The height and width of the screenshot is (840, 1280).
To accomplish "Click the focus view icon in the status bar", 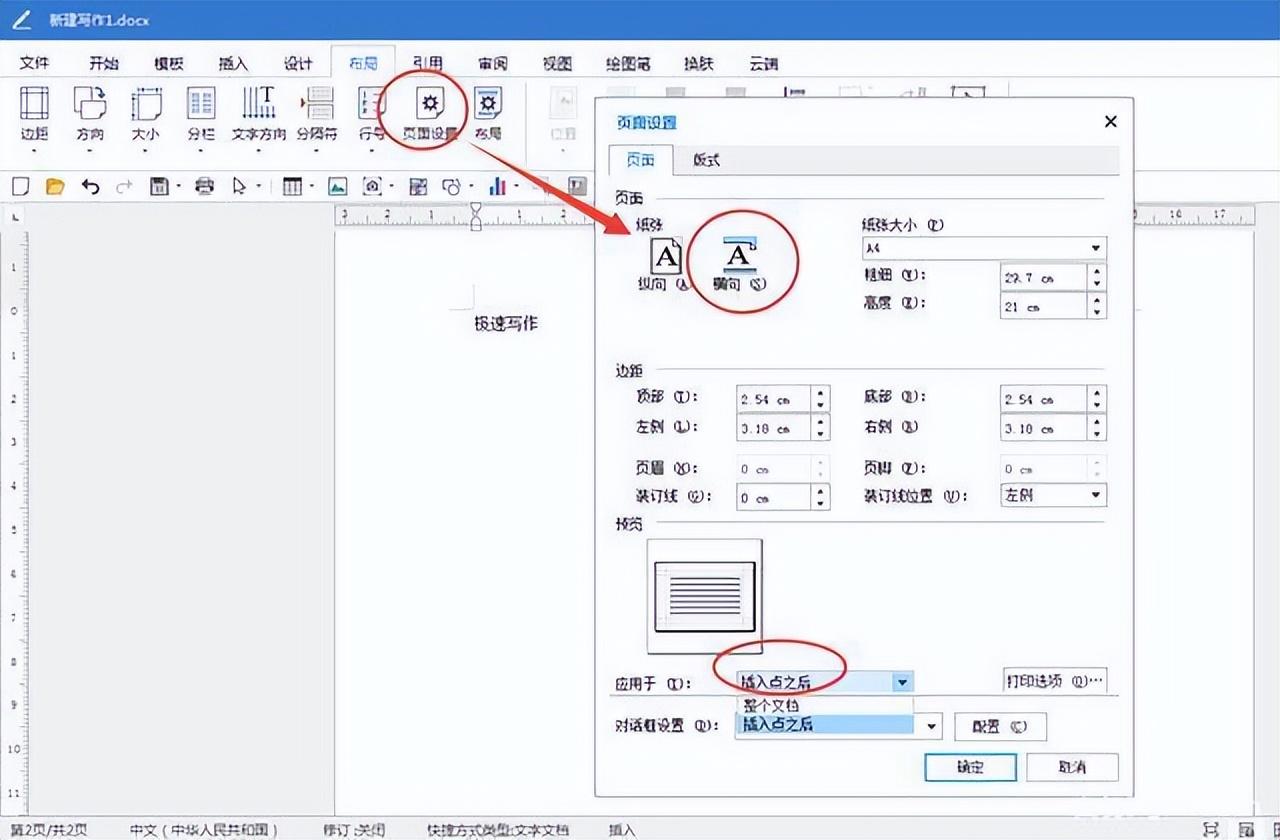I will click(x=1211, y=829).
